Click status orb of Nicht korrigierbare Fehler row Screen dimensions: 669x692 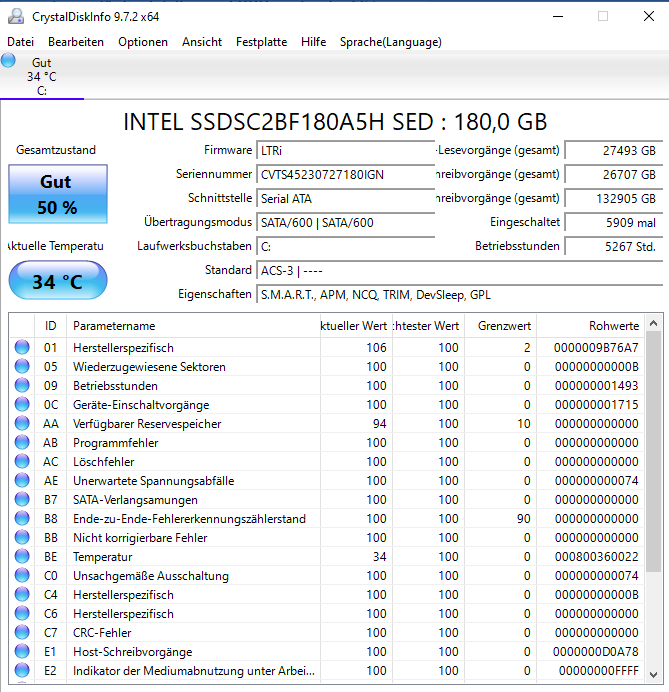point(22,537)
